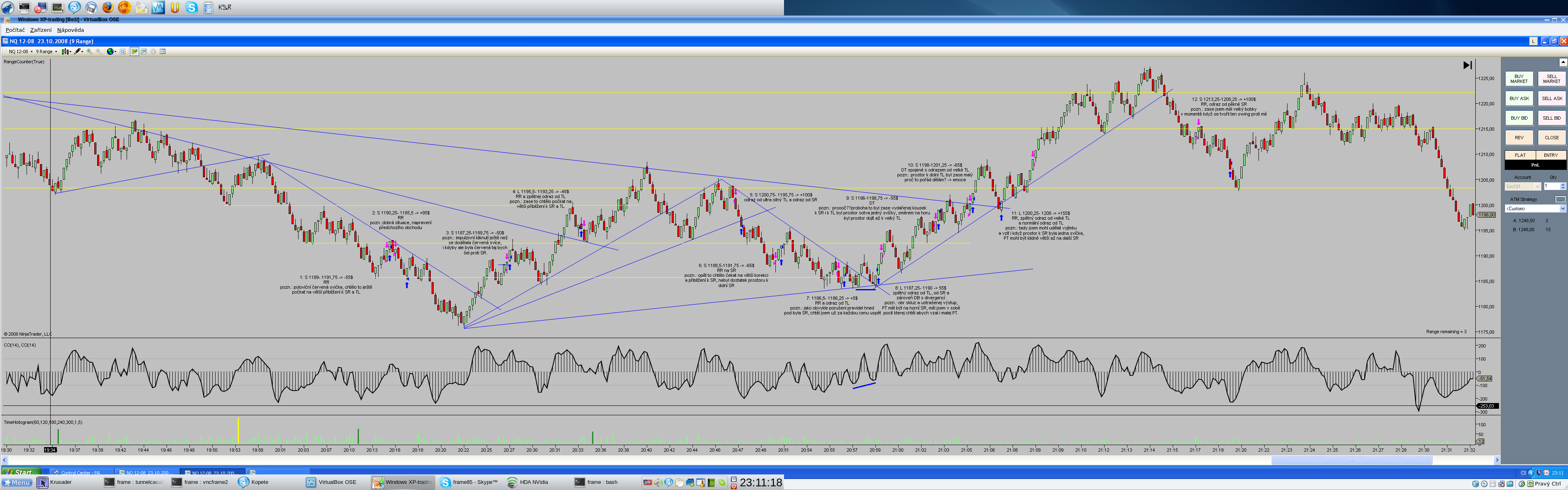Screen dimensions: 1568x490
Task: Click the zoom in magnifier icon
Action: click(89, 52)
